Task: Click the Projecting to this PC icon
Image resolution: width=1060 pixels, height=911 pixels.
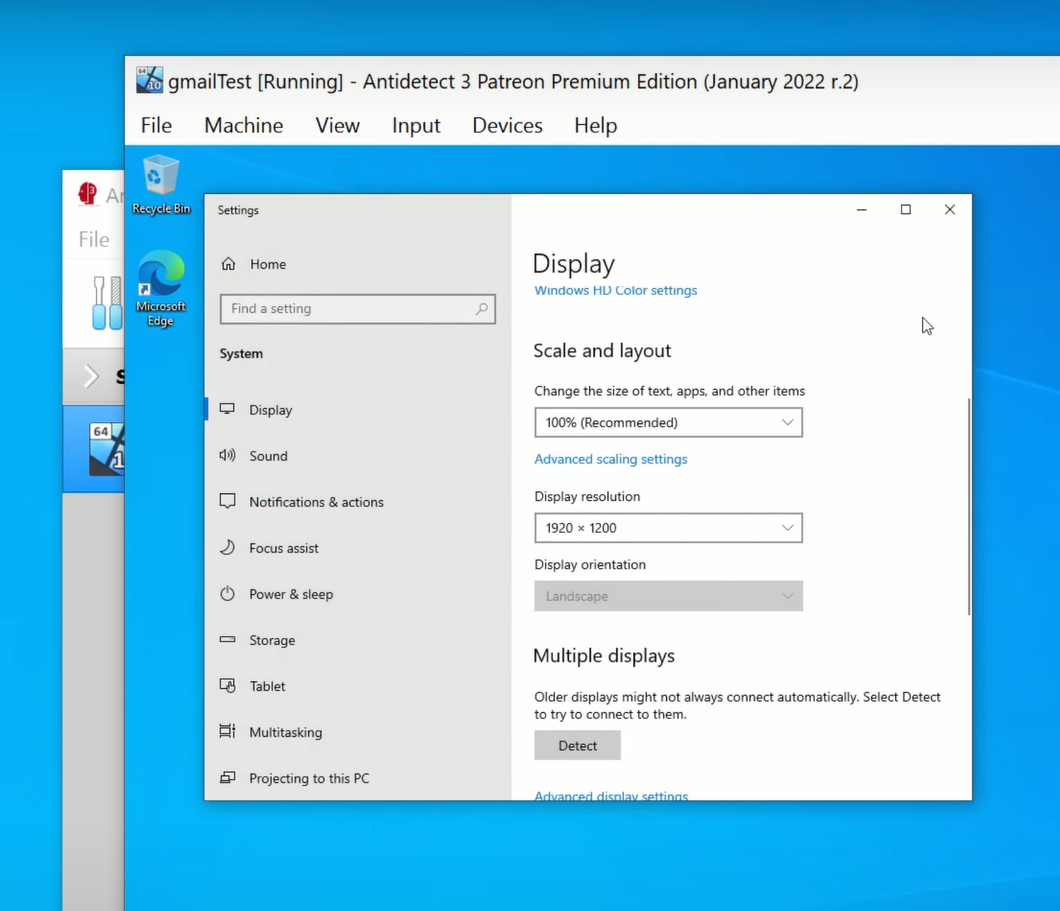Action: (227, 777)
